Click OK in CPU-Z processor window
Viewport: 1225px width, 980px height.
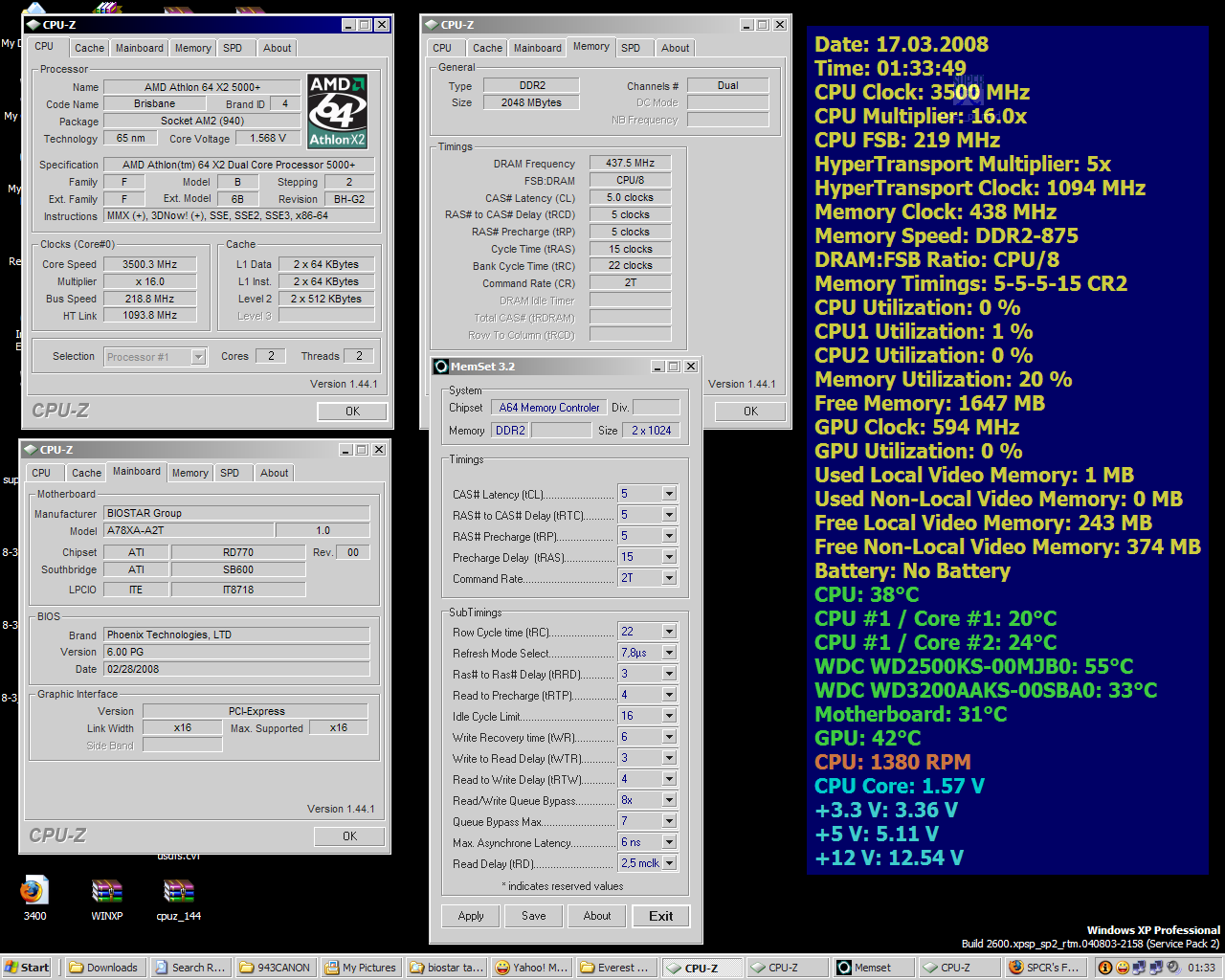point(352,412)
